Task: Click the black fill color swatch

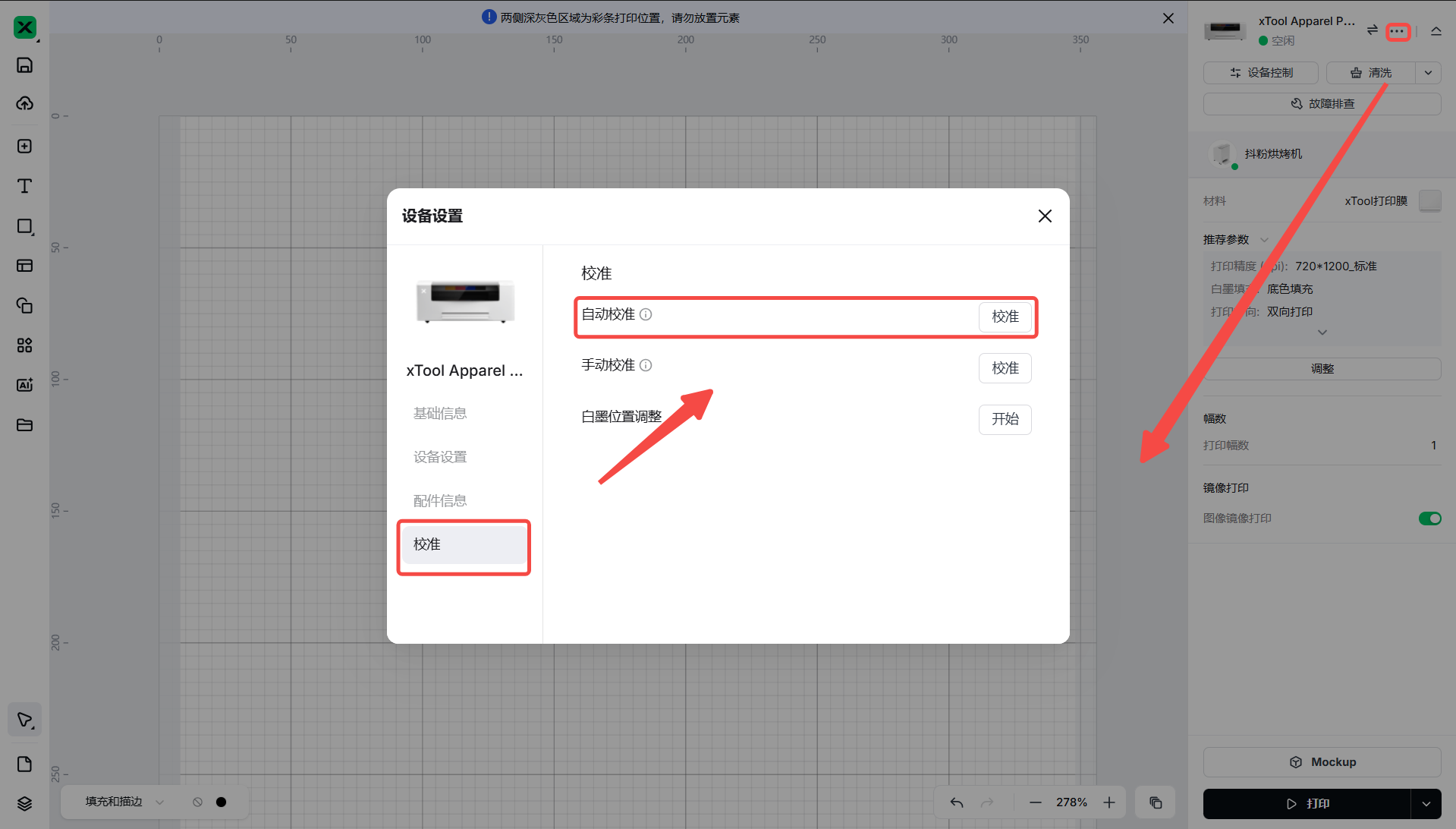Action: [221, 802]
